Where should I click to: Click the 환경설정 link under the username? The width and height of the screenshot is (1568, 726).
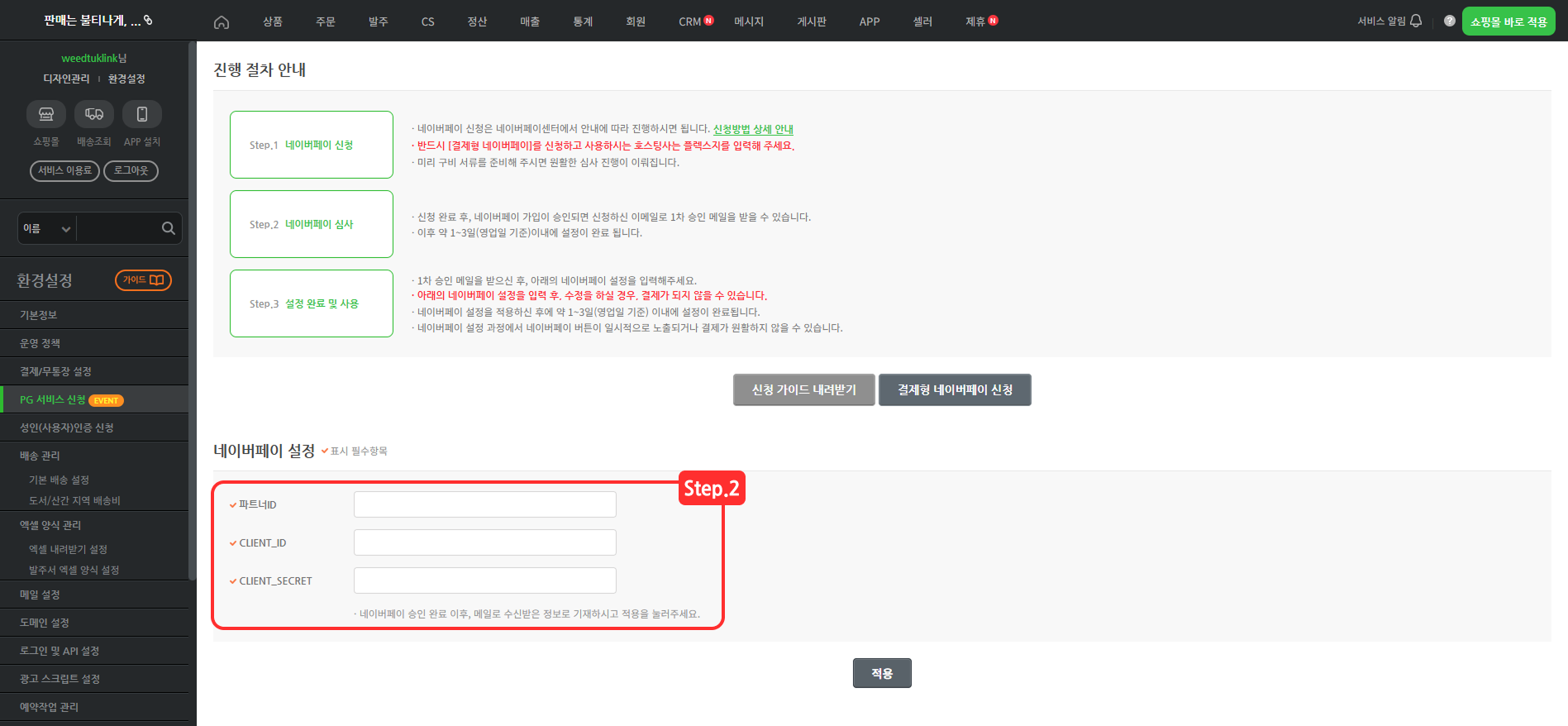click(x=126, y=79)
